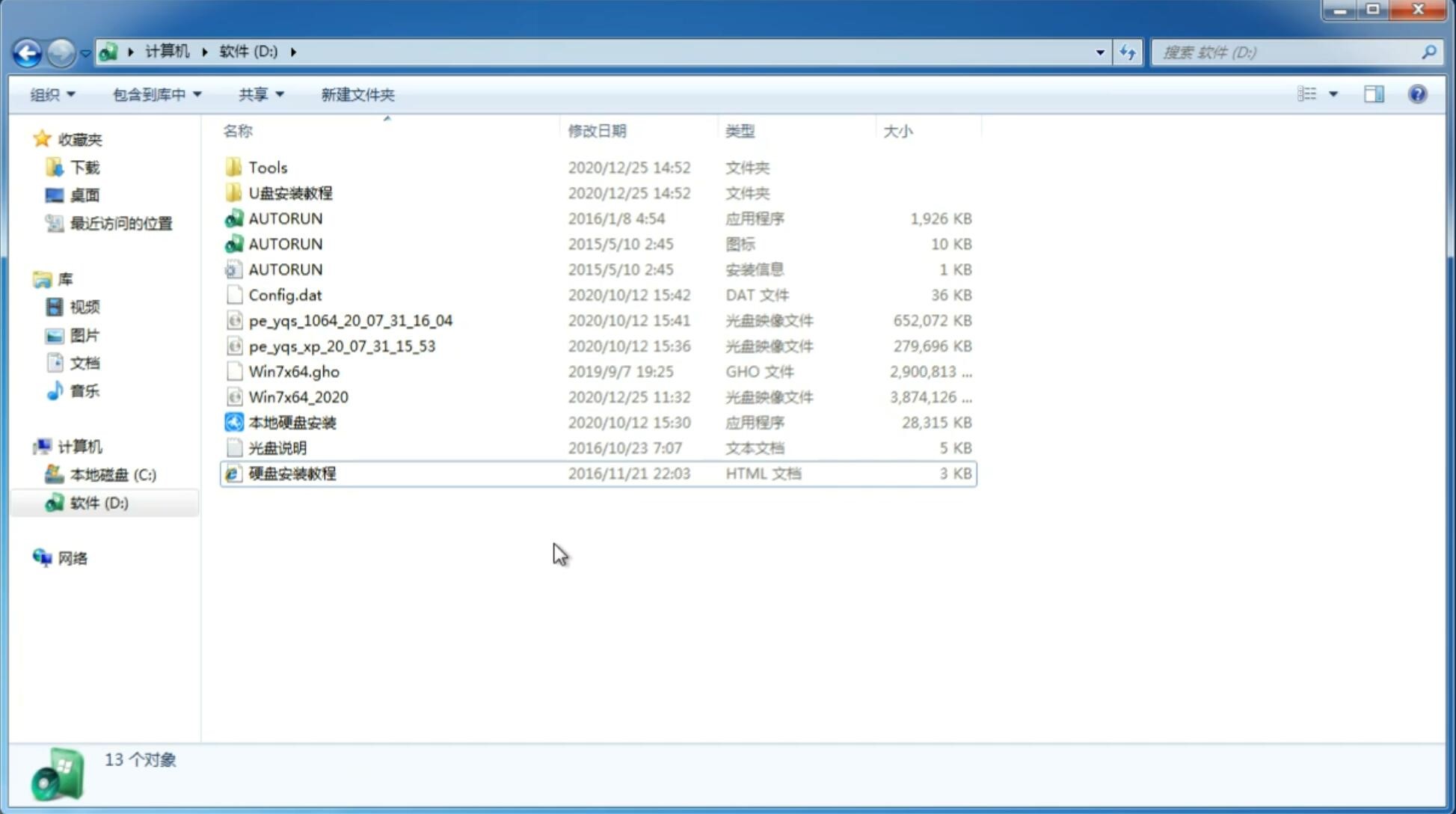Viewport: 1456px width, 814px height.
Task: Select 包含到库中 dropdown option
Action: click(155, 94)
